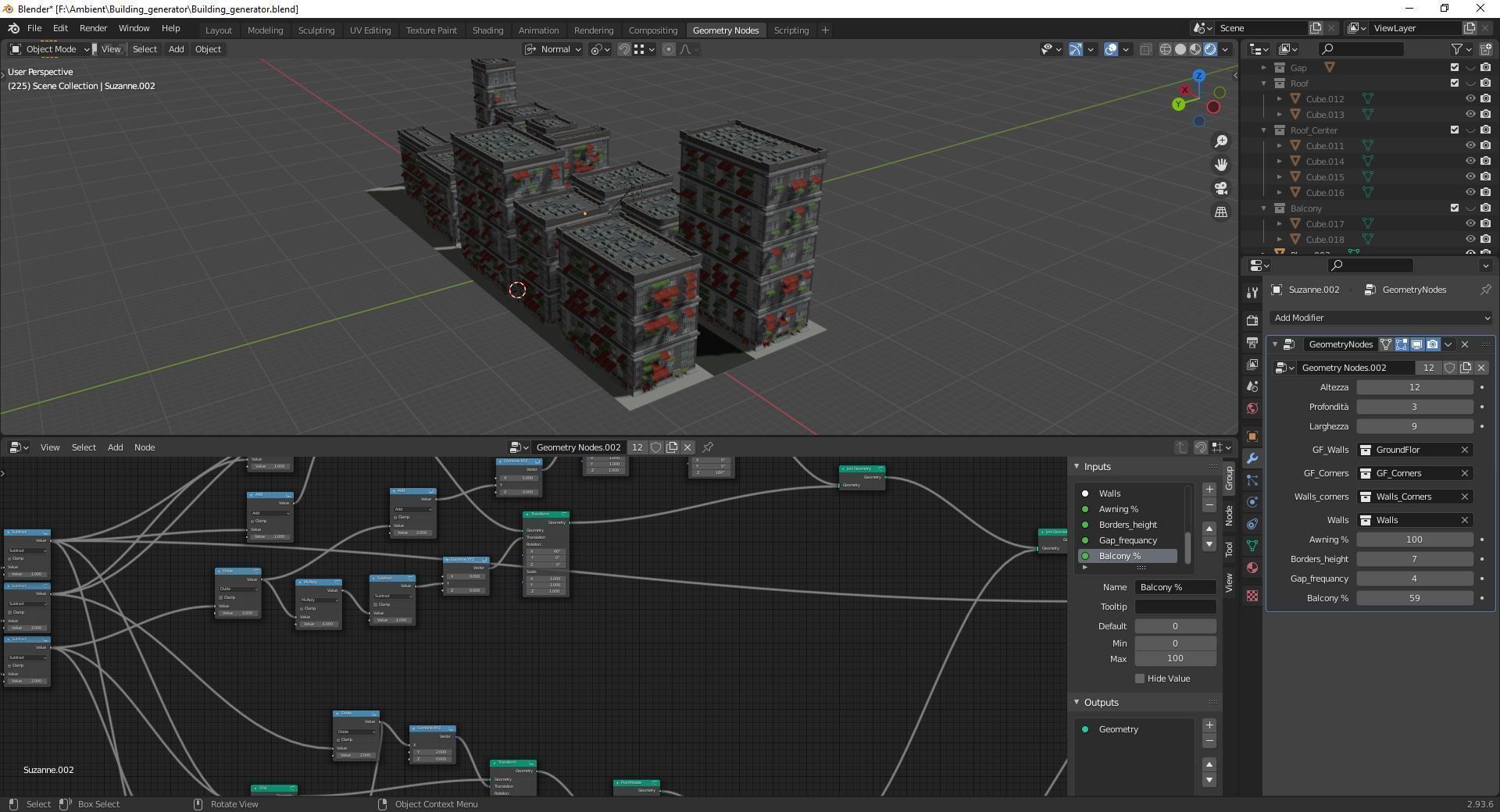Add new input with plus in Inputs
Screen dimensions: 1500x812
1209,490
